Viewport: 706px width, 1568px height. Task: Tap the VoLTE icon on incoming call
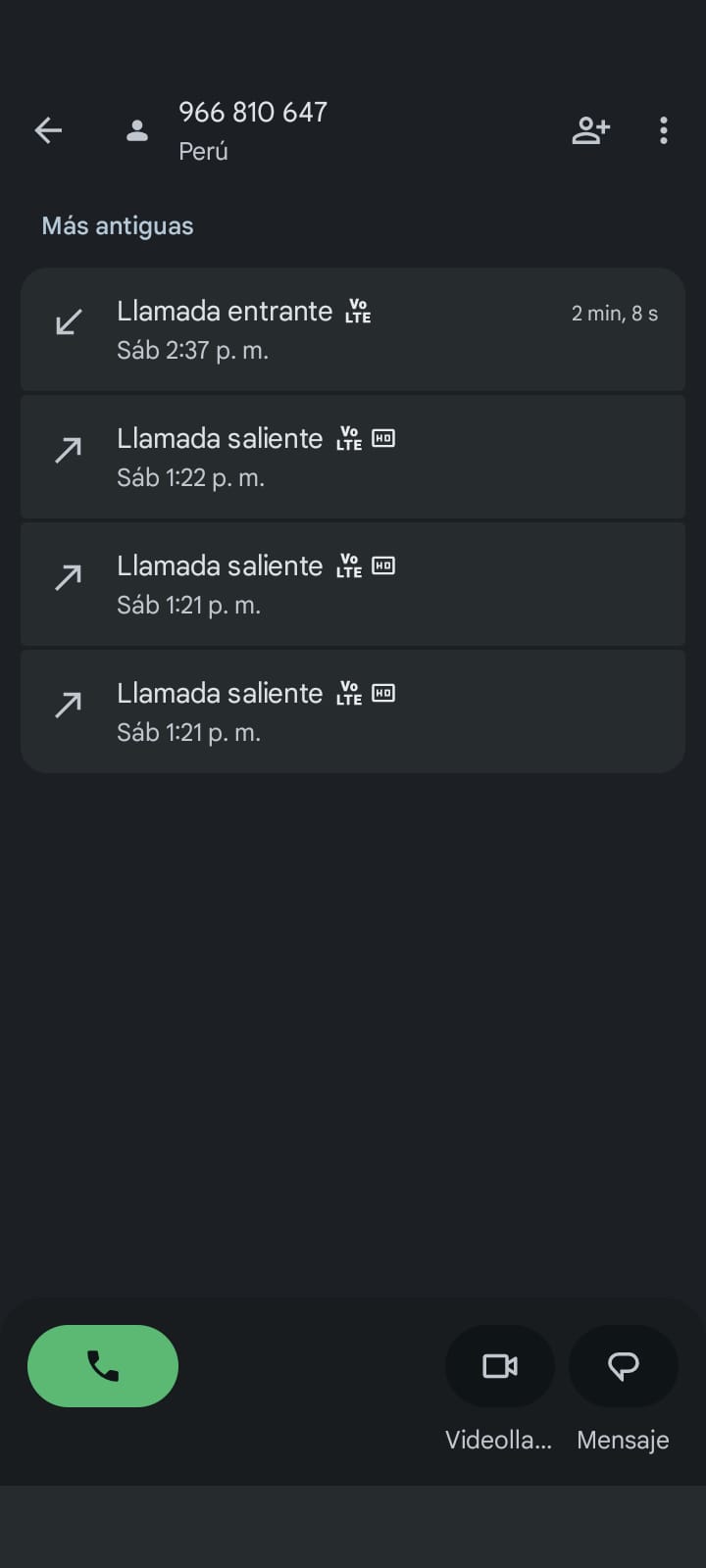tap(358, 312)
